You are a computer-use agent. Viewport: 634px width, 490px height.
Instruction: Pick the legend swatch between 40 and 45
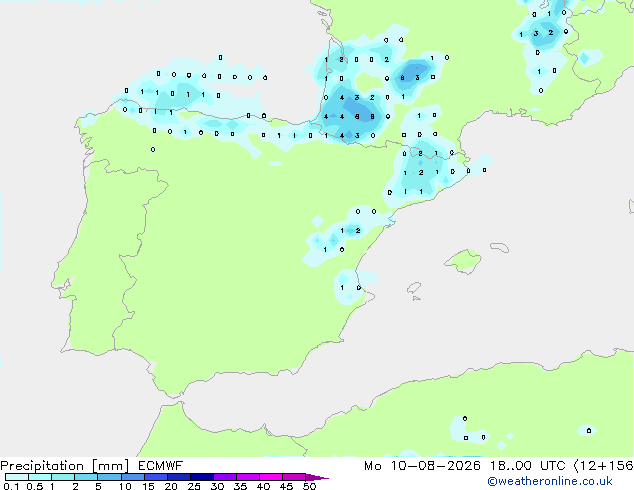pos(271,477)
